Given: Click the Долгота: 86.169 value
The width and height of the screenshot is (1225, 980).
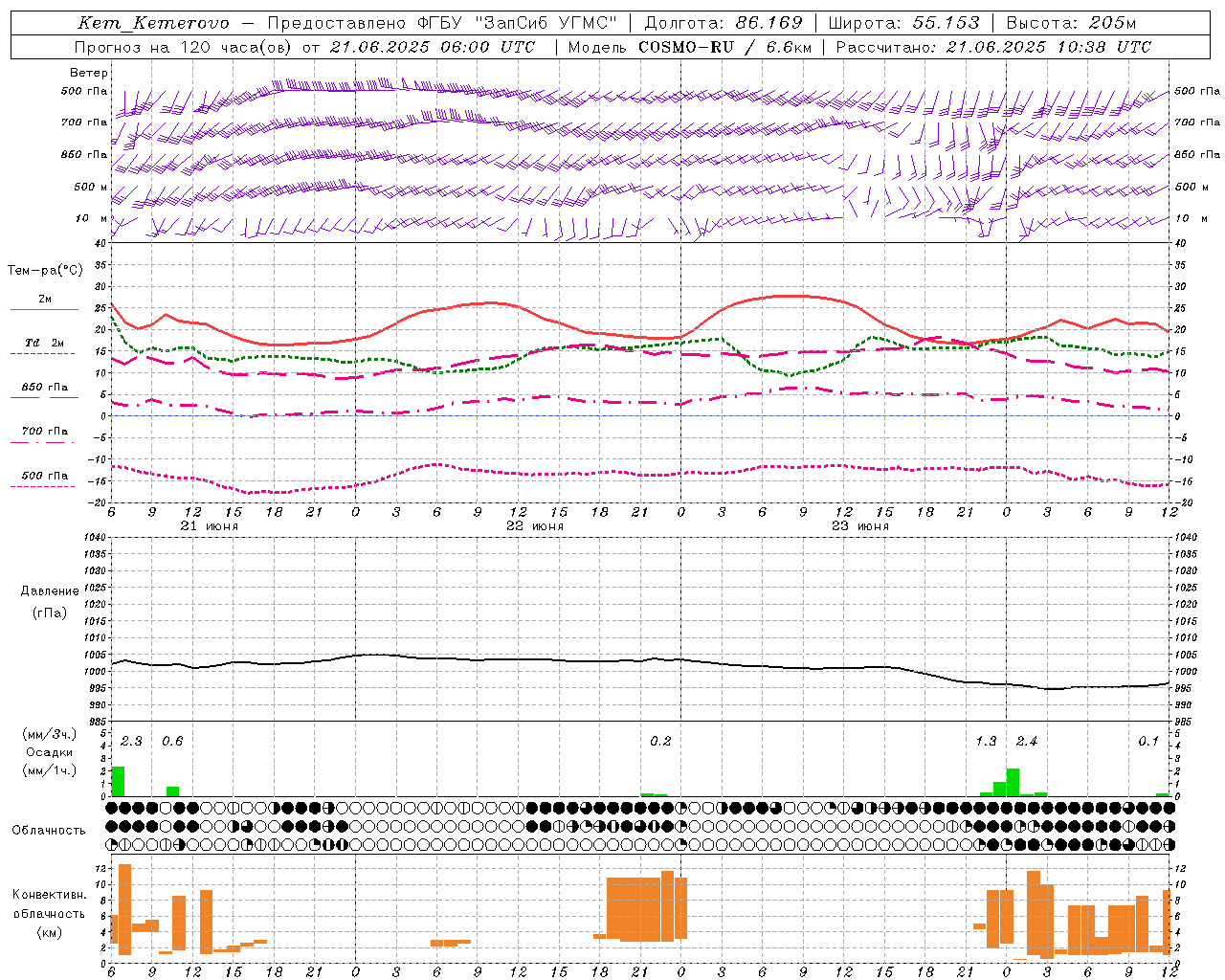Looking at the screenshot, I should coord(724,23).
